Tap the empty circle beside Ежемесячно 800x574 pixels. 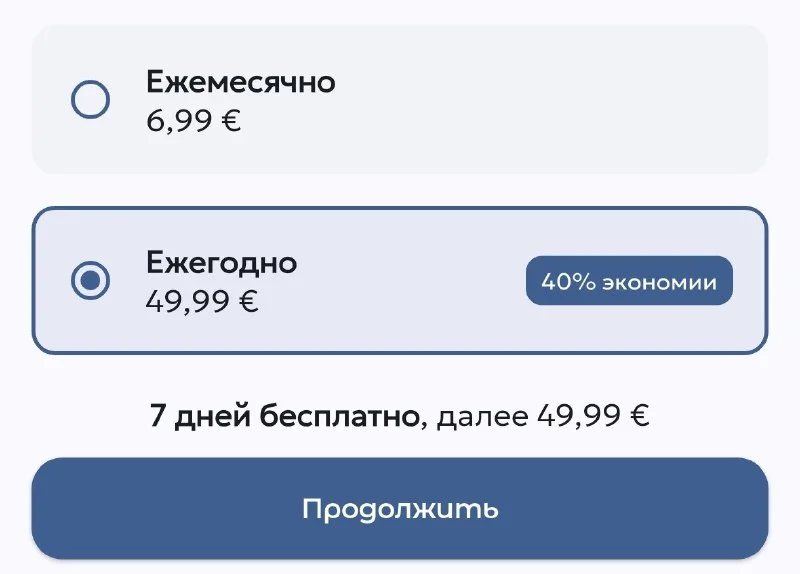91,100
